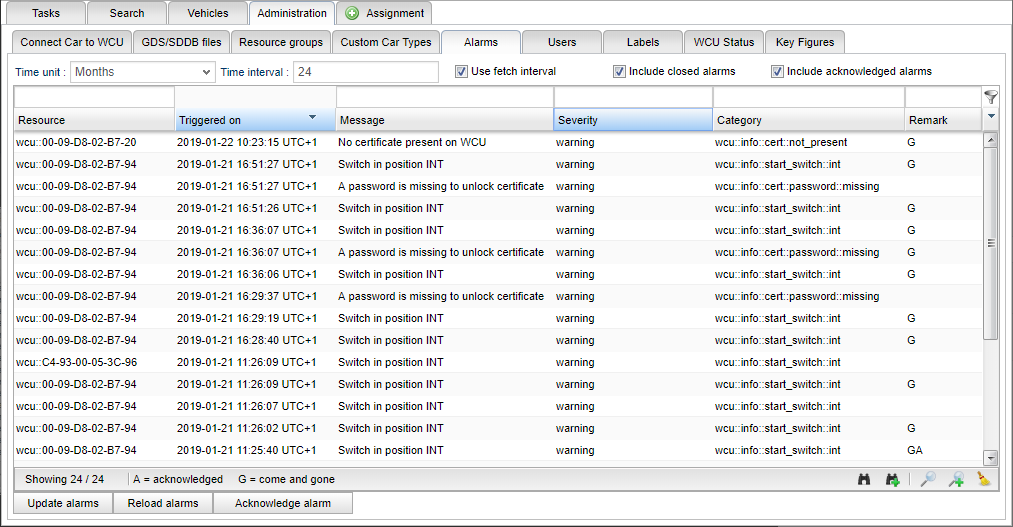This screenshot has width=1013, height=527.
Task: Open the Vehicles tab
Action: tap(207, 13)
